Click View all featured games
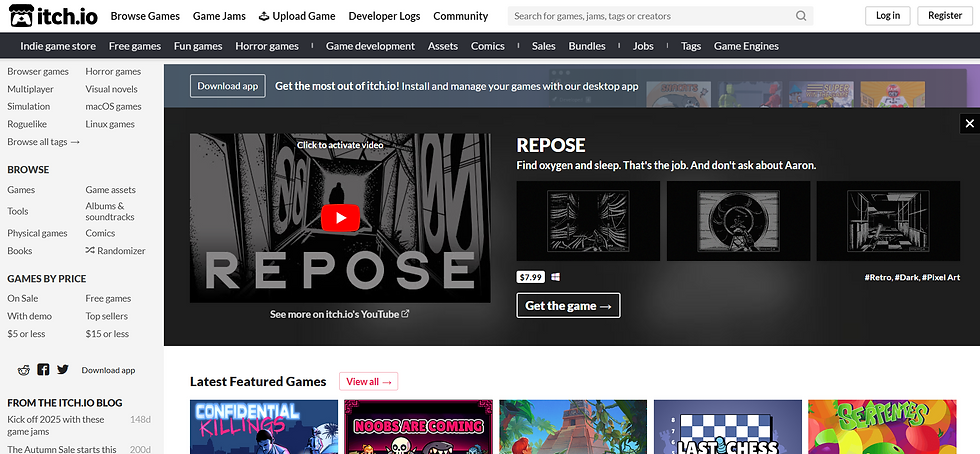Screen dimensions: 980x454 click(x=369, y=381)
